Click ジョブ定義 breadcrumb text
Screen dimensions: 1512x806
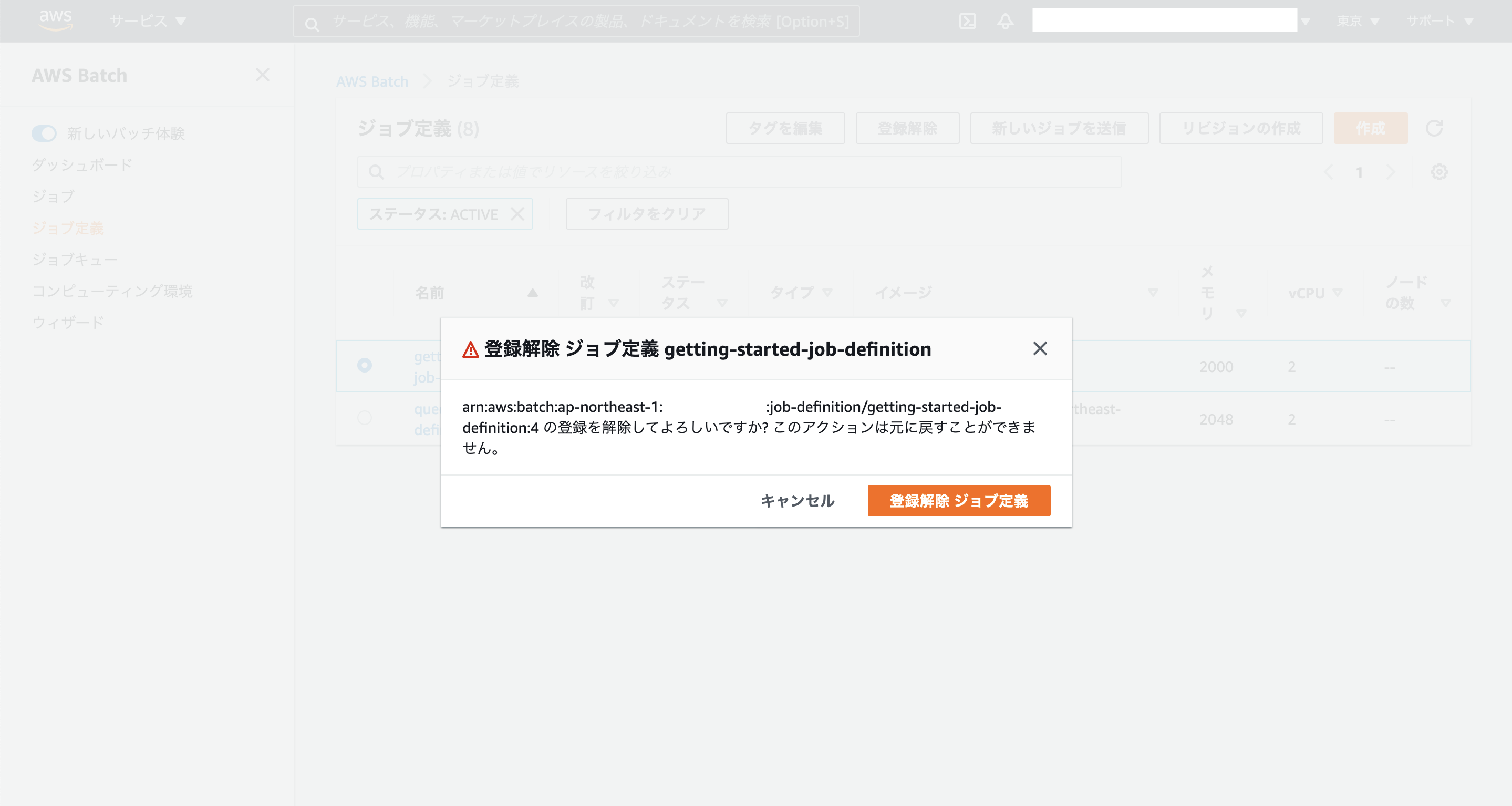point(482,81)
